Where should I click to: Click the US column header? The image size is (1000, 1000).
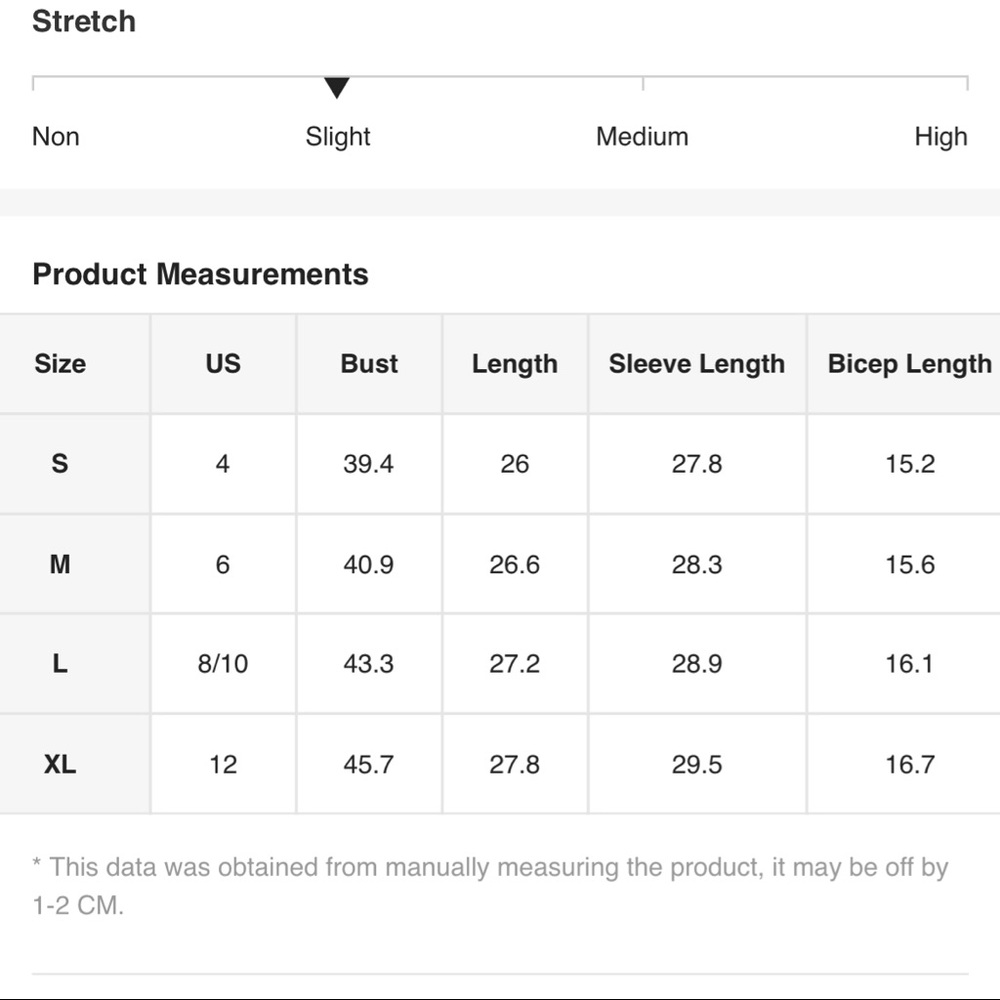pyautogui.click(x=223, y=364)
